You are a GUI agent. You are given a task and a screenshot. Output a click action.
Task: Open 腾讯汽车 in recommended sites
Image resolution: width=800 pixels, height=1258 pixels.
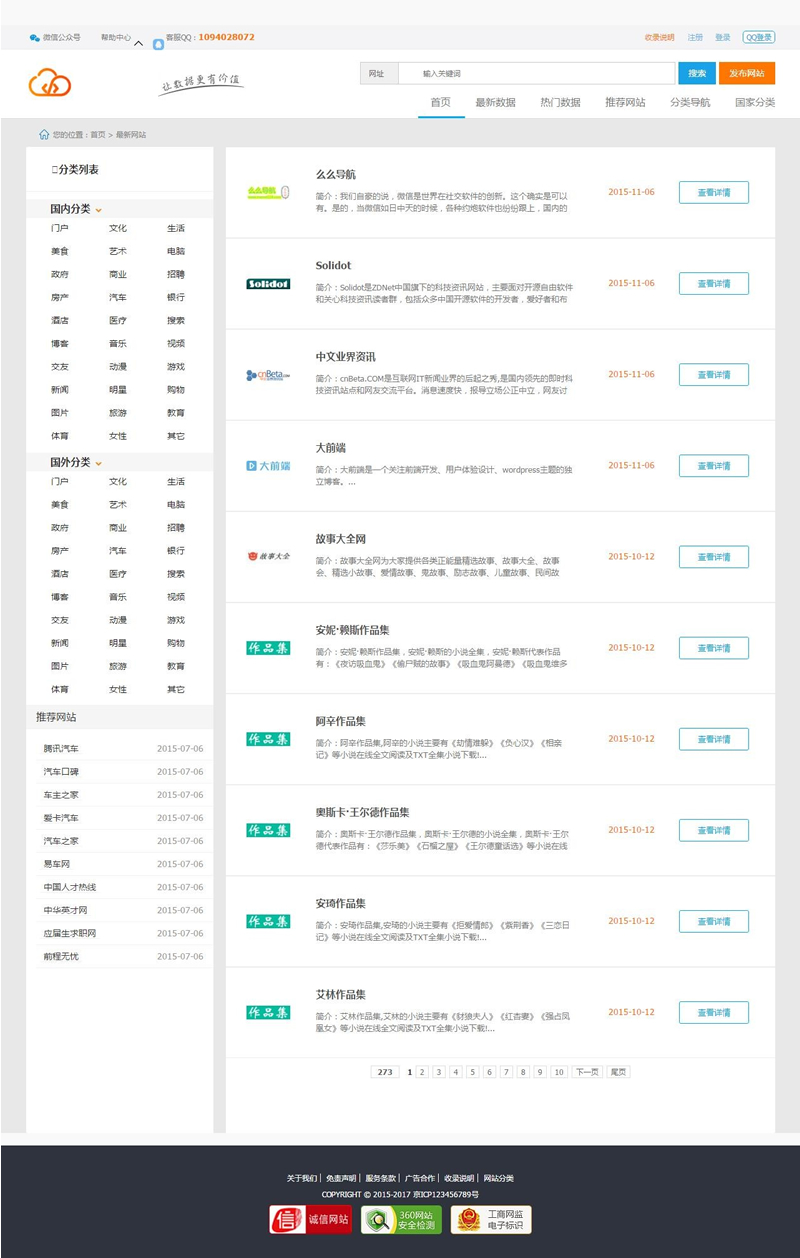coord(61,749)
